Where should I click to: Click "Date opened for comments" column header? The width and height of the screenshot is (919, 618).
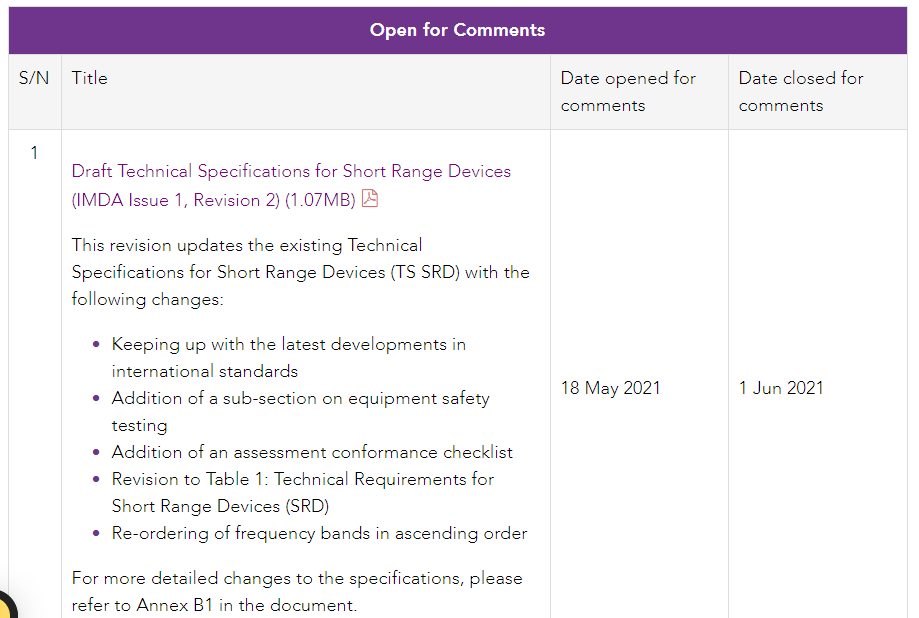pyautogui.click(x=628, y=91)
